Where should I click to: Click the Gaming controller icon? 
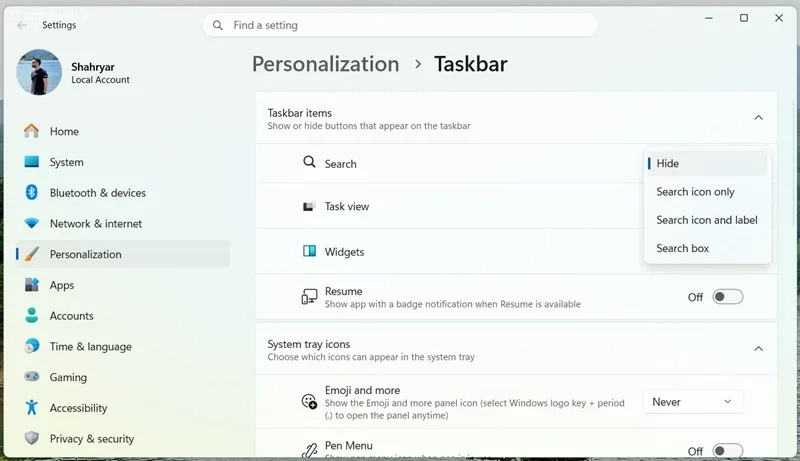pos(32,376)
